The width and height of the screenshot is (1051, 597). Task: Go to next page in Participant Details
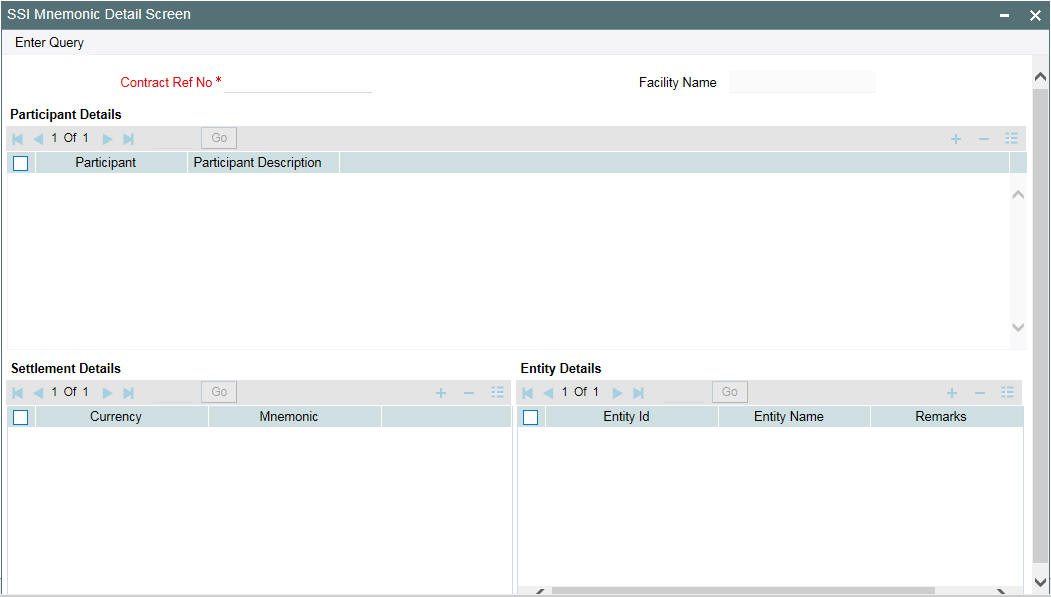point(107,139)
